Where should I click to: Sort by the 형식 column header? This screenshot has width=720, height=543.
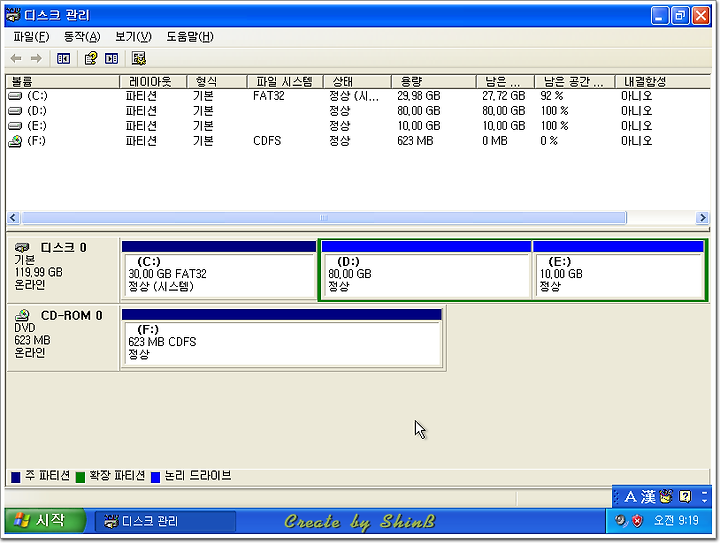[217, 82]
